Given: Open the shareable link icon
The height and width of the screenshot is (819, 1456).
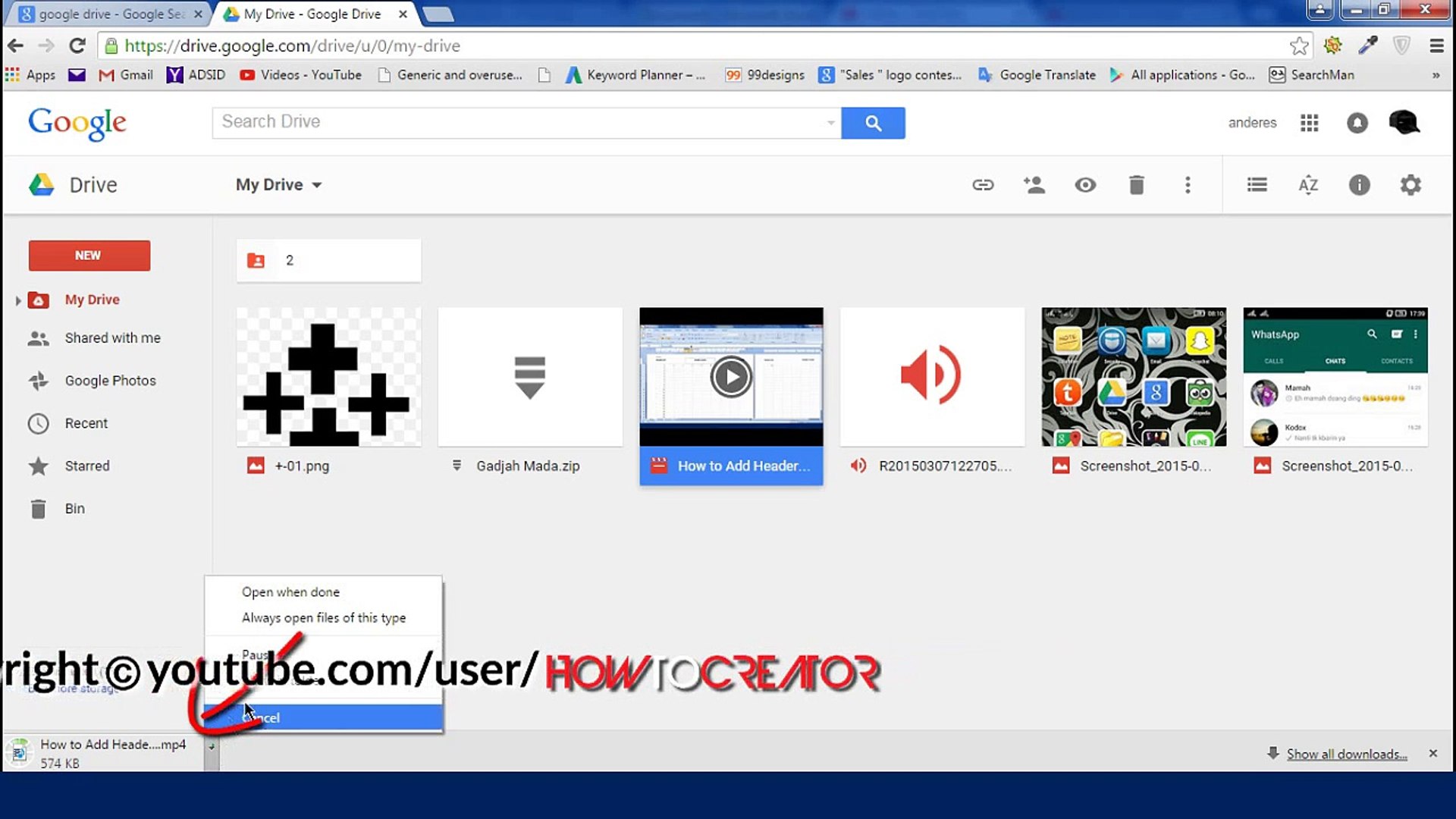Looking at the screenshot, I should [x=983, y=184].
